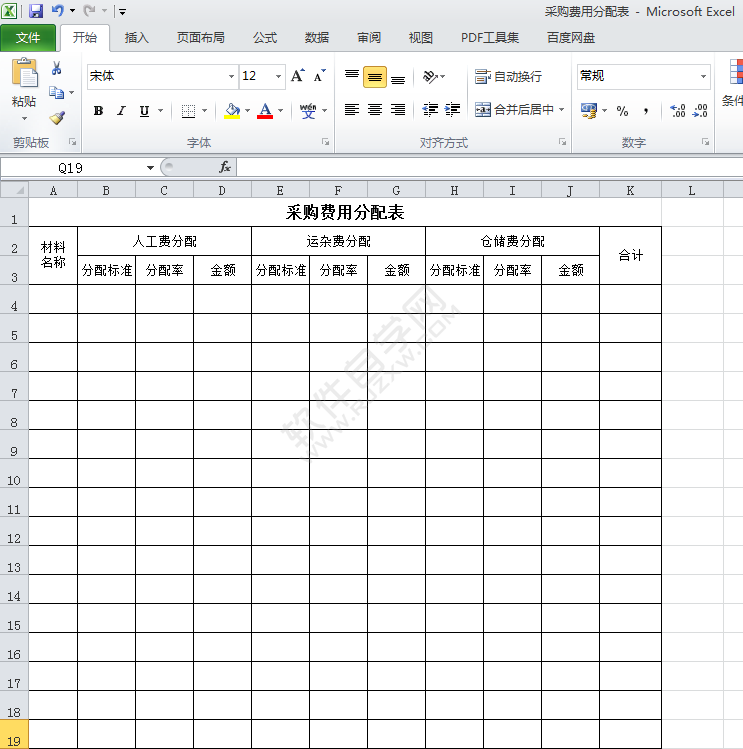Click the Name Box showing Q19
This screenshot has height=749, width=743.
pyautogui.click(x=71, y=168)
